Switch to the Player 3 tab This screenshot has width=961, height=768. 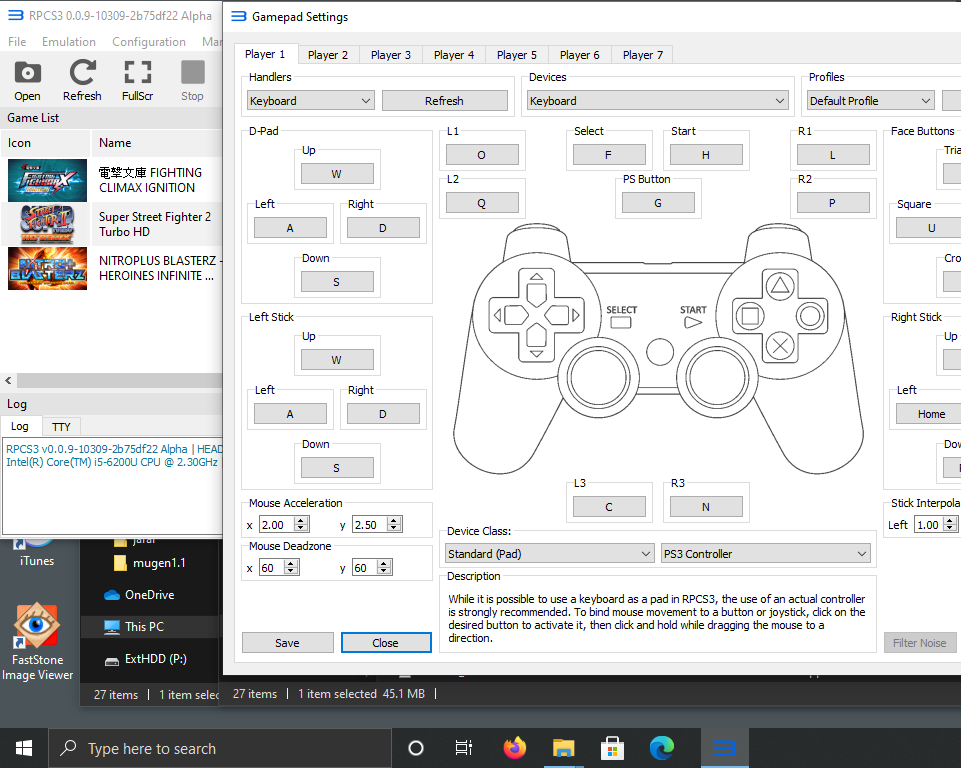tap(390, 55)
